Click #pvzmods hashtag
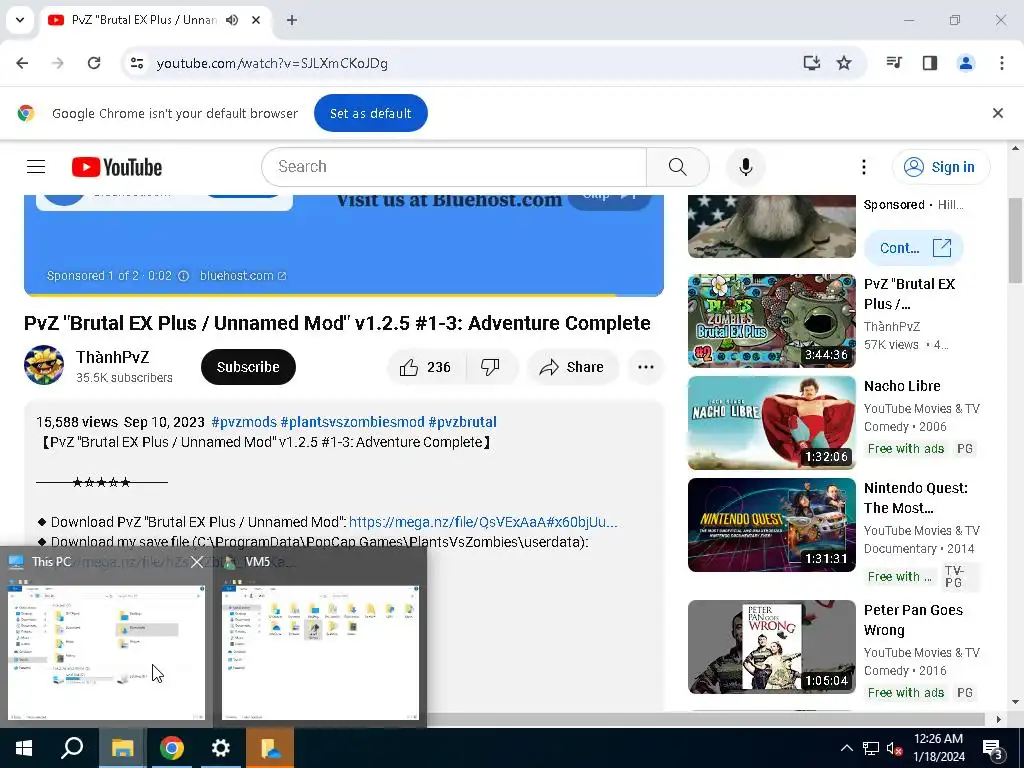Viewport: 1024px width, 768px height. click(x=244, y=422)
